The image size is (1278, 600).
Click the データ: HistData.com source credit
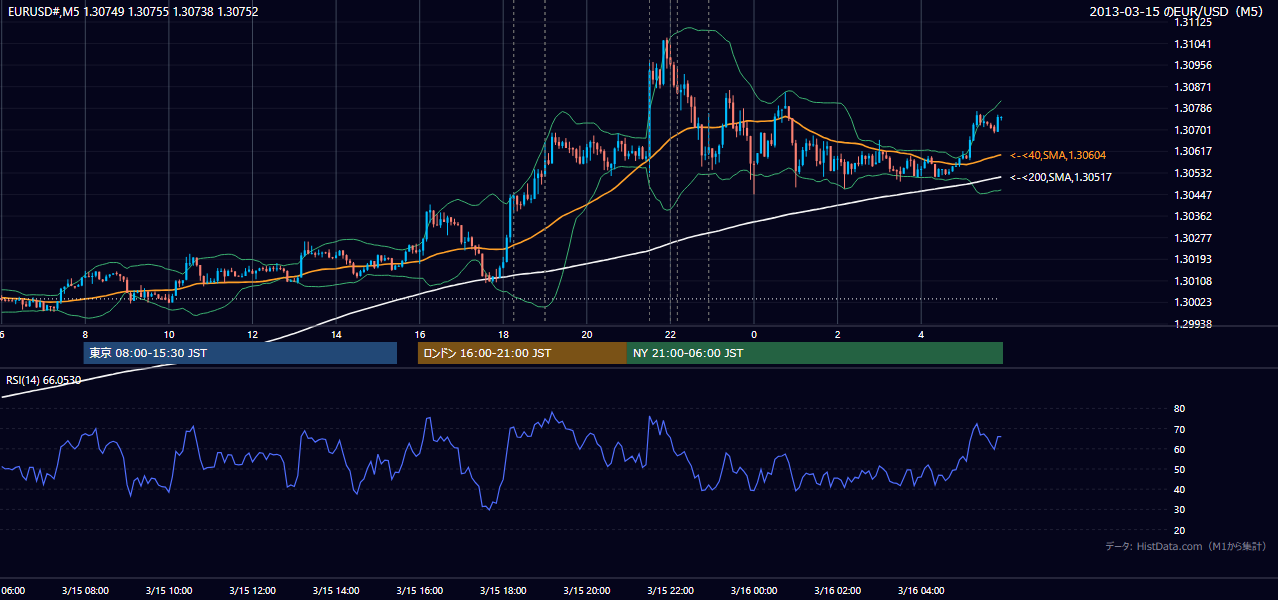point(1186,546)
